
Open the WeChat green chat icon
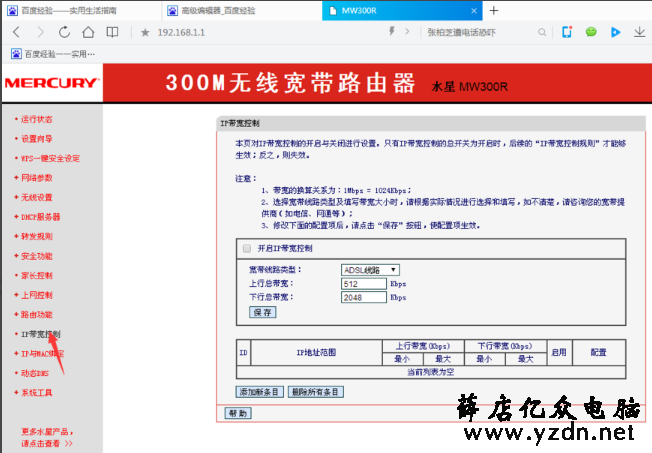click(x=591, y=32)
